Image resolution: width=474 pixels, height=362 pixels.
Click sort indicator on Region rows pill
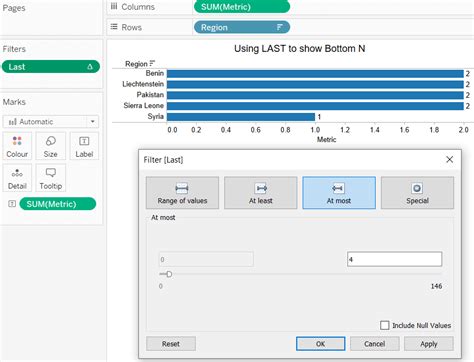pyautogui.click(x=280, y=27)
